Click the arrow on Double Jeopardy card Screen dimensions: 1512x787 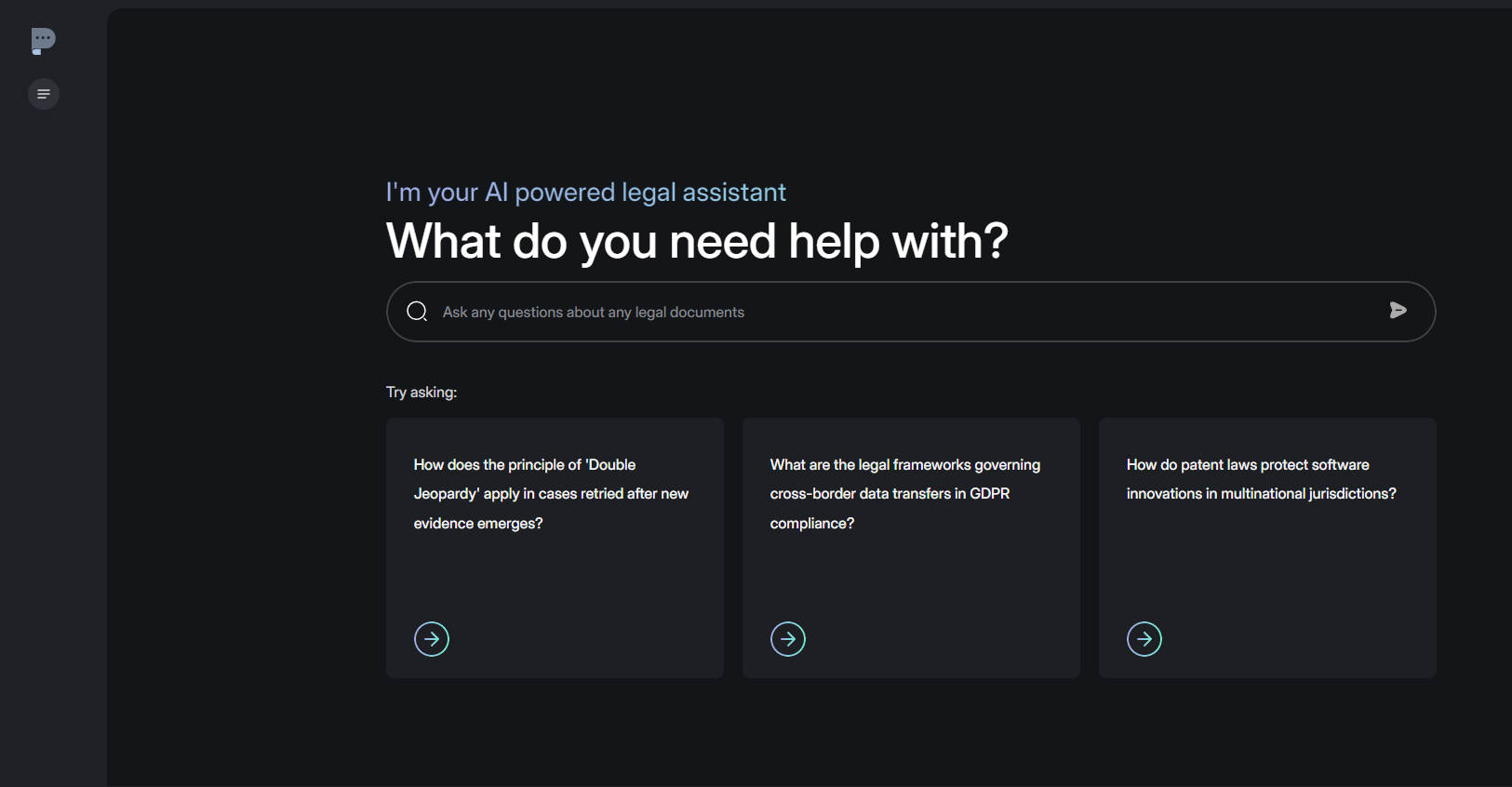click(x=432, y=639)
